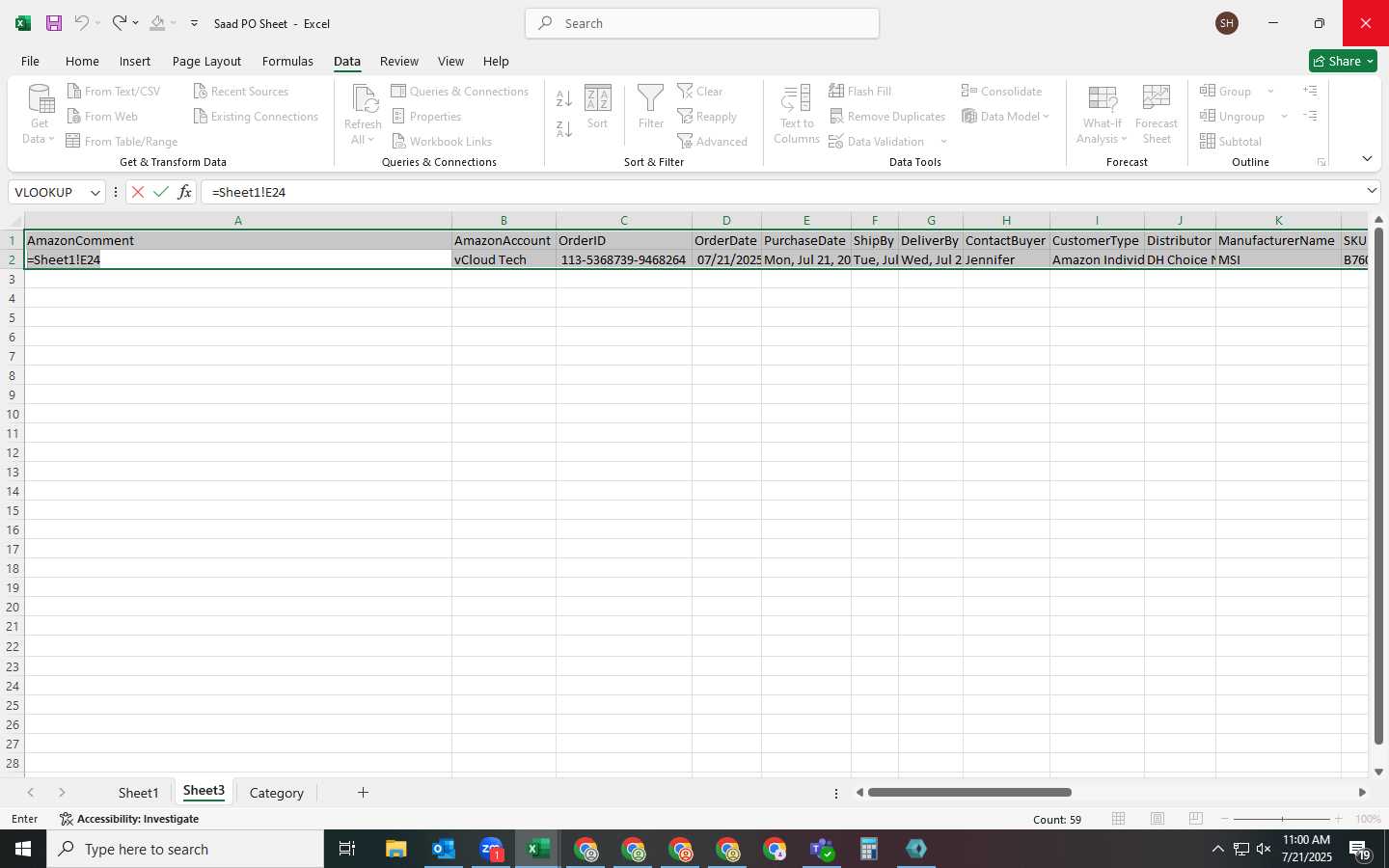Screen dimensions: 1389x868
Task: Click Consolidate
Action: coord(1001,91)
